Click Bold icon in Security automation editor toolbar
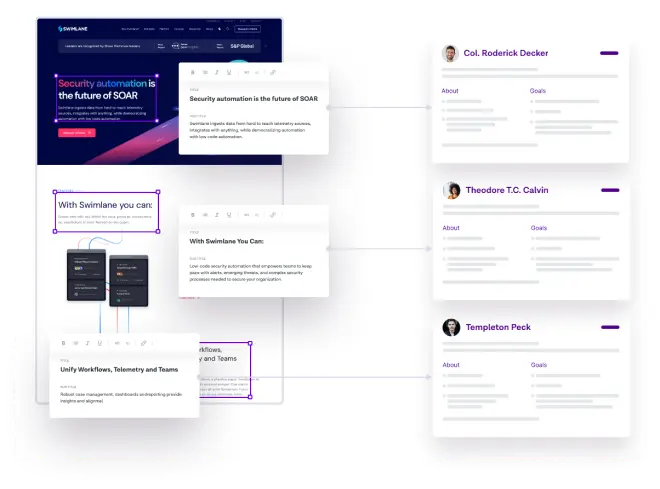This screenshot has height=489, width=660. click(191, 73)
